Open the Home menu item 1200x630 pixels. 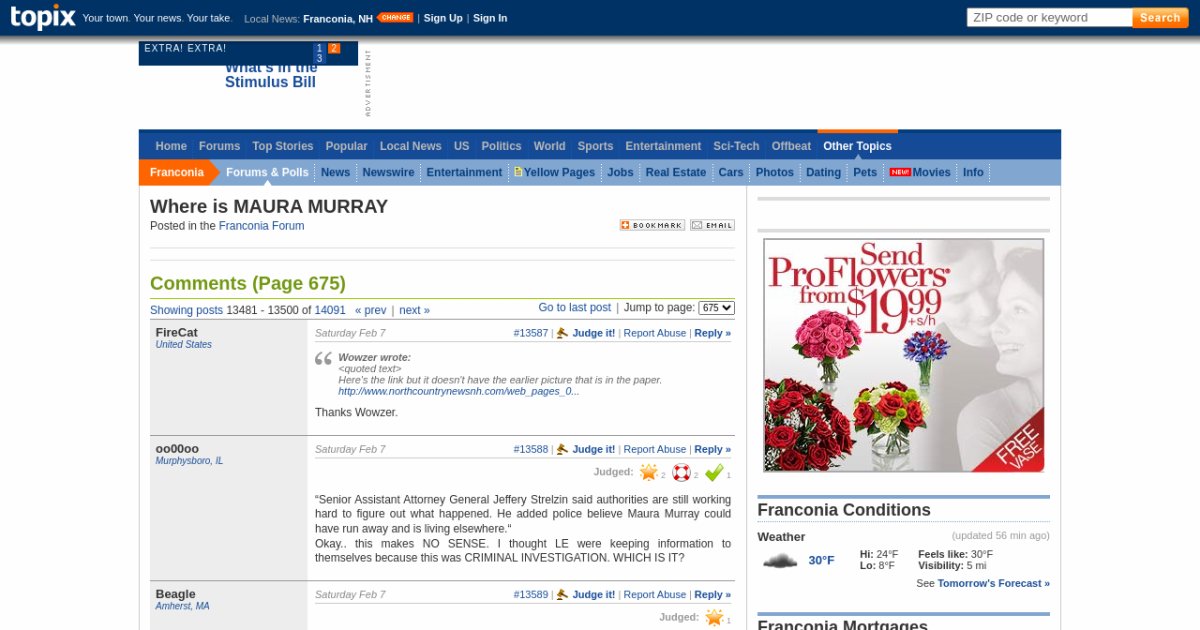click(171, 146)
